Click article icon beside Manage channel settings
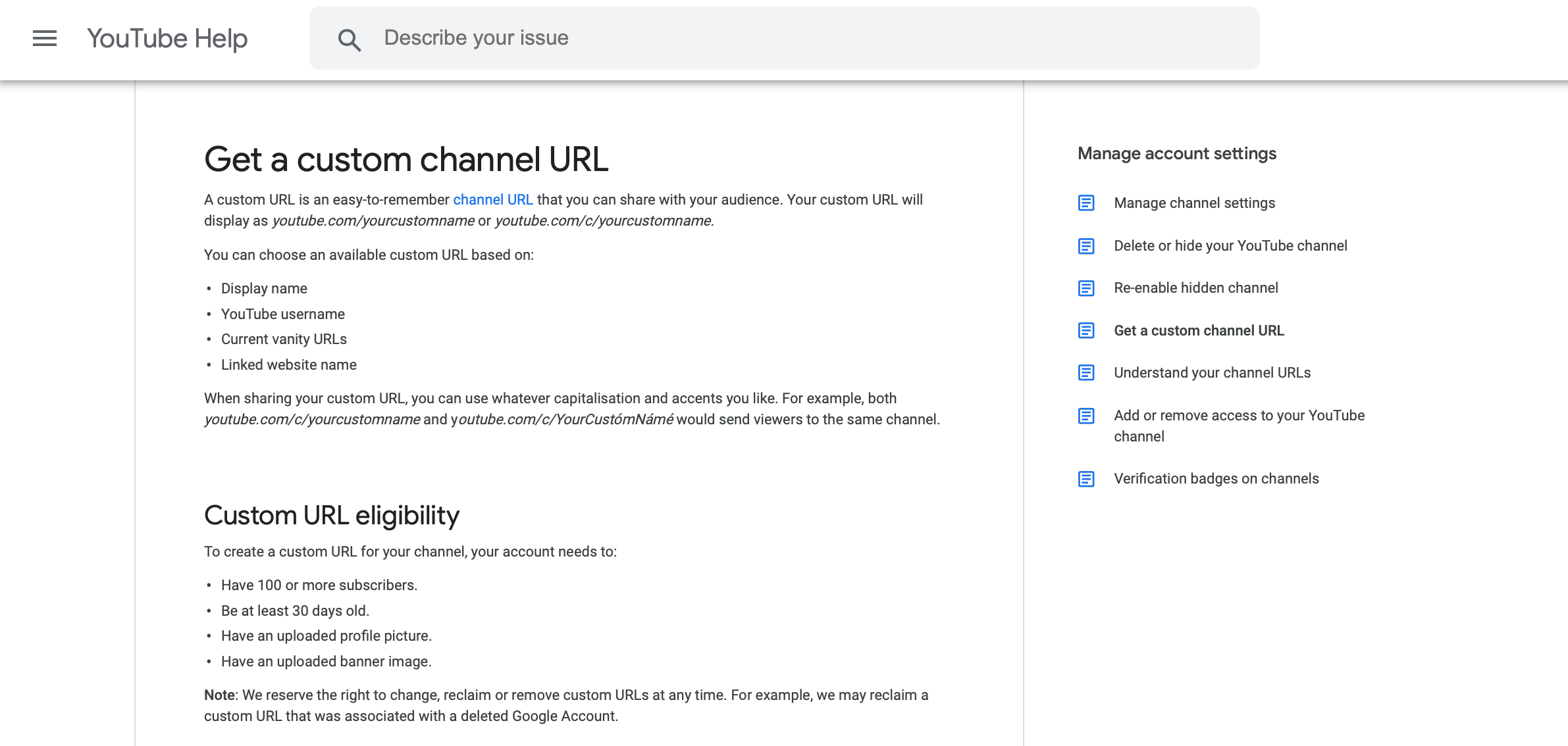Image resolution: width=1568 pixels, height=746 pixels. [1086, 203]
